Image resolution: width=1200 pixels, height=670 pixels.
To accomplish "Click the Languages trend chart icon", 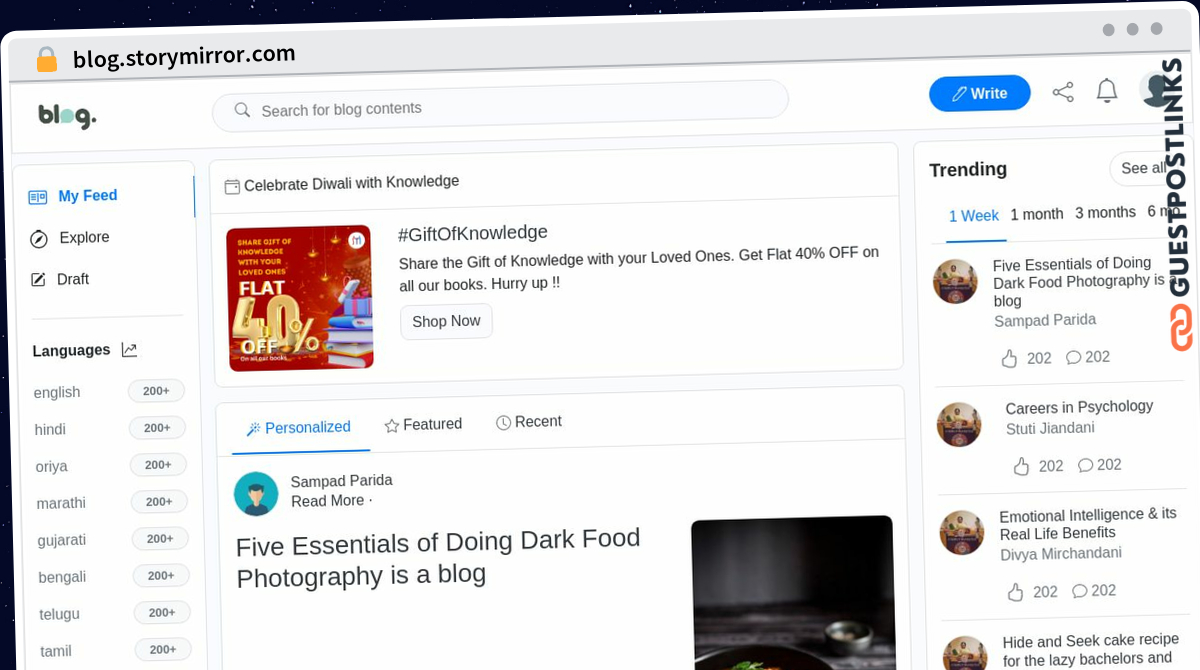I will coord(129,349).
